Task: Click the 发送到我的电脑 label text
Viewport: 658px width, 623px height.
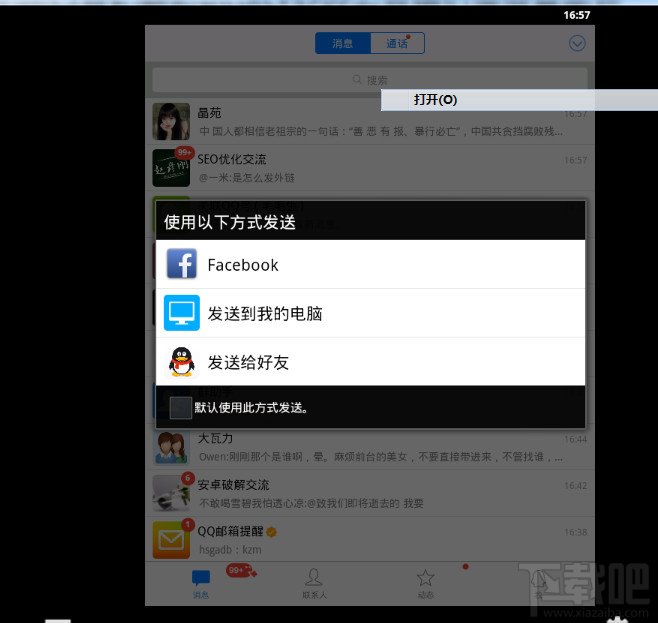Action: [265, 314]
